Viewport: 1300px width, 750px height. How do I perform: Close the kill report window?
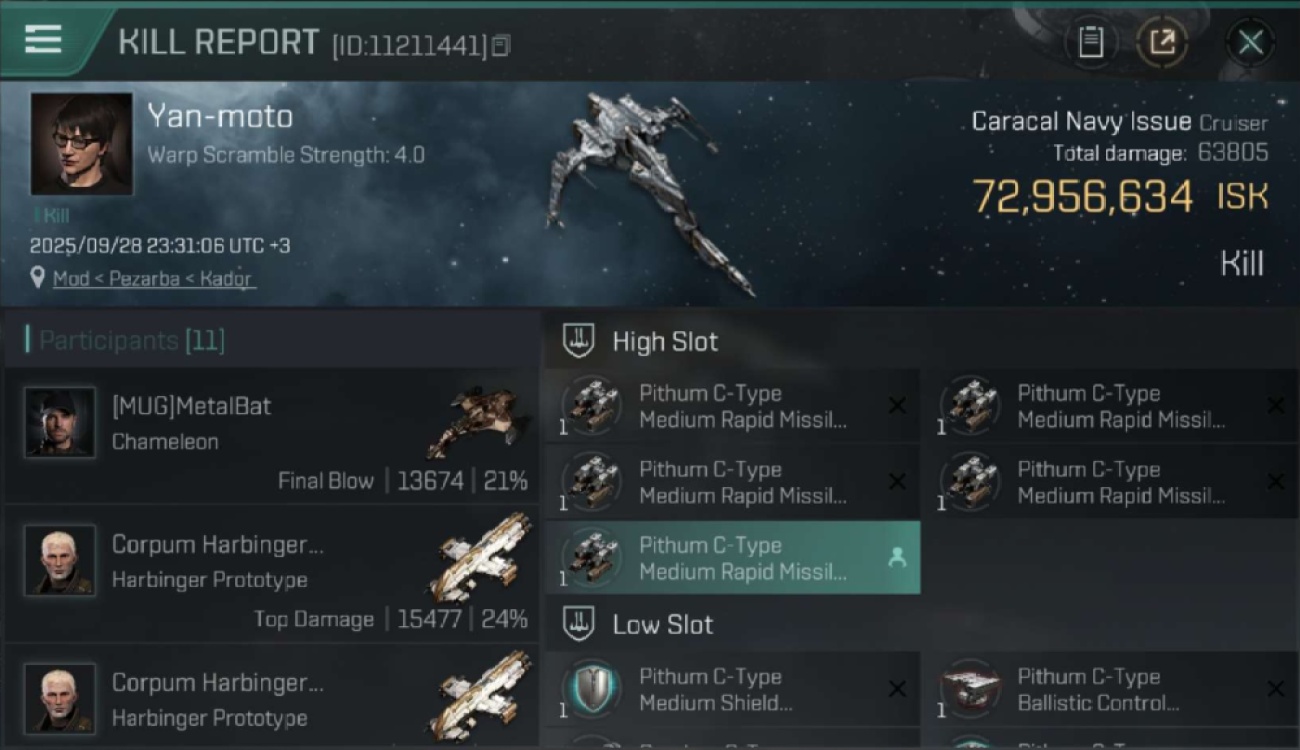coord(1250,42)
